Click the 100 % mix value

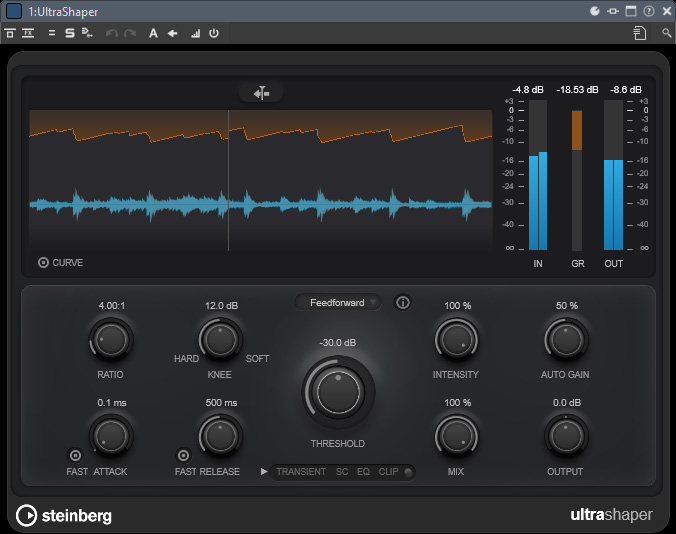coord(457,403)
